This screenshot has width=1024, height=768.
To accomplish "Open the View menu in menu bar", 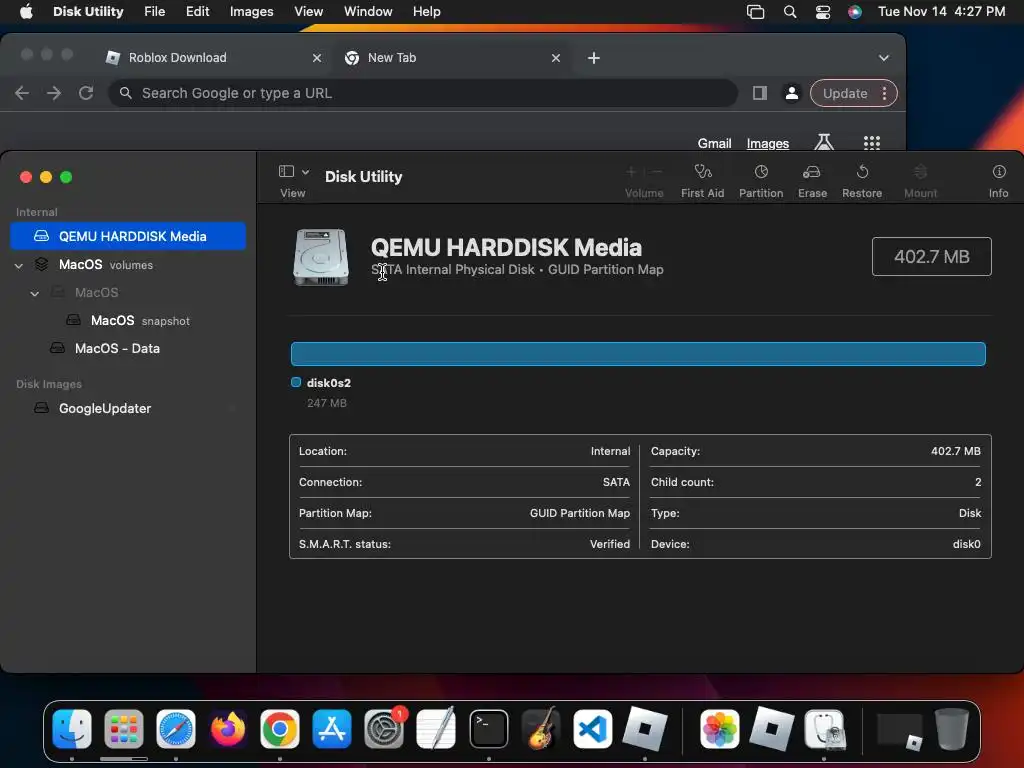I will pyautogui.click(x=308, y=12).
